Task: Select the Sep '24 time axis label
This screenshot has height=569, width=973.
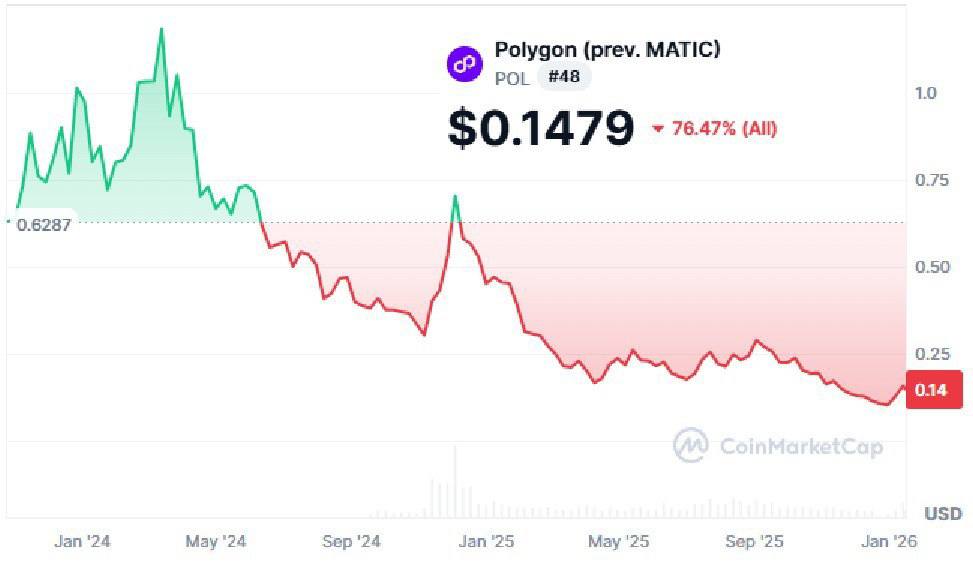Action: tap(351, 541)
